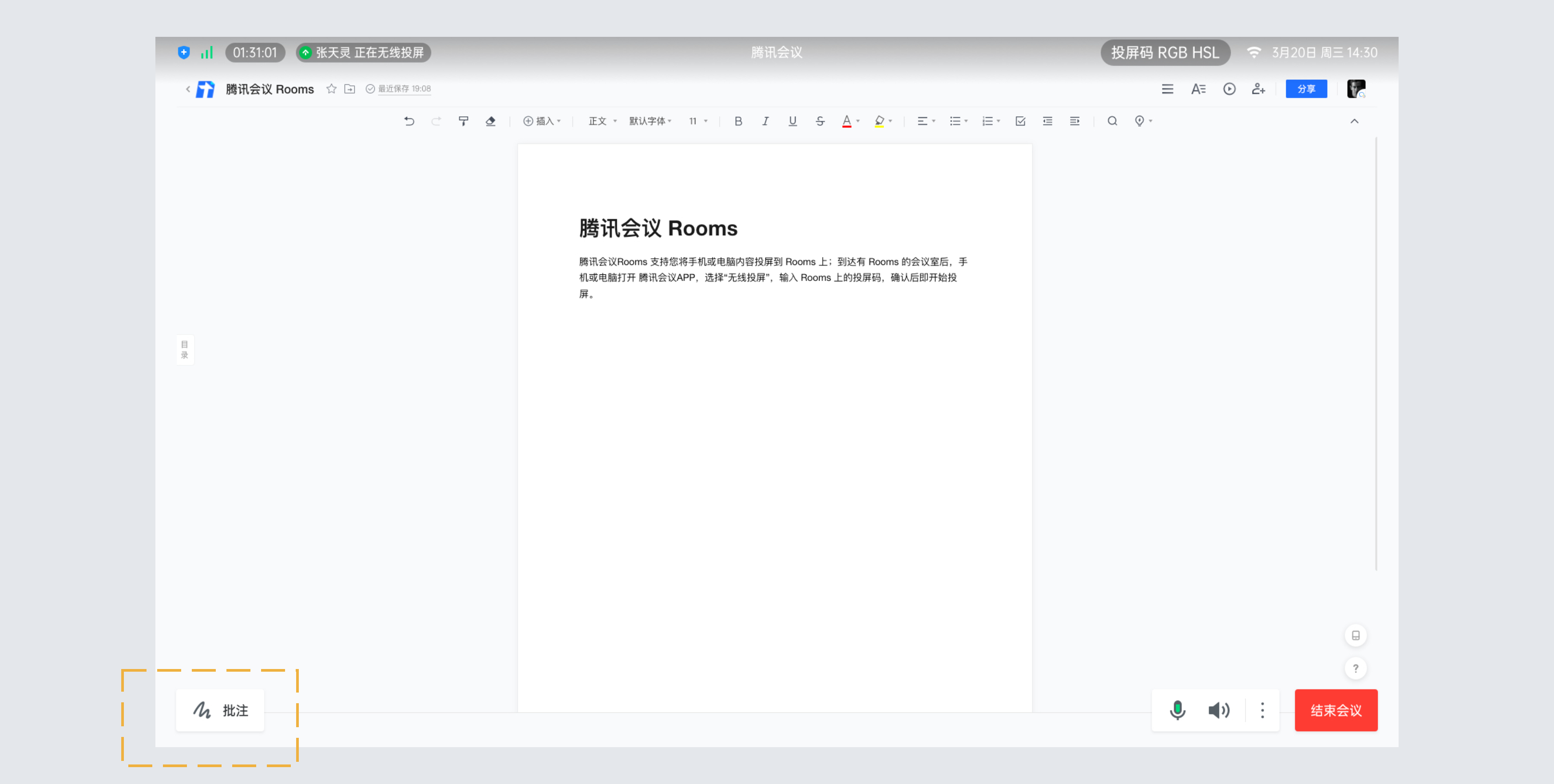Click the redo arrow icon
Image resolution: width=1554 pixels, height=784 pixels.
436,121
